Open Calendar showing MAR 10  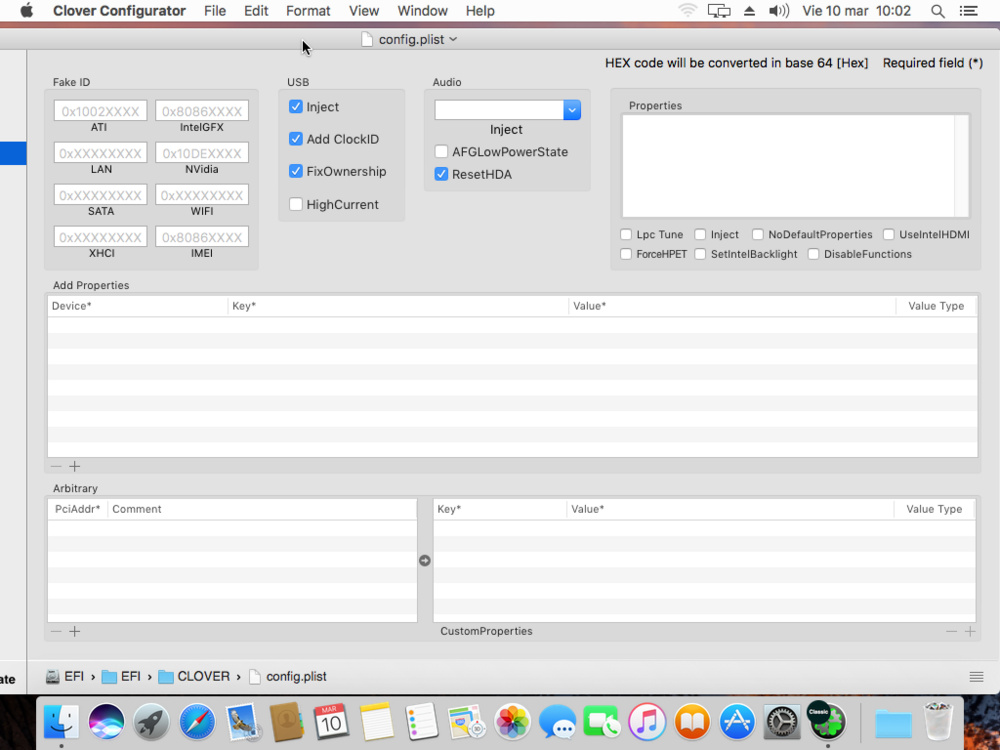pyautogui.click(x=331, y=722)
